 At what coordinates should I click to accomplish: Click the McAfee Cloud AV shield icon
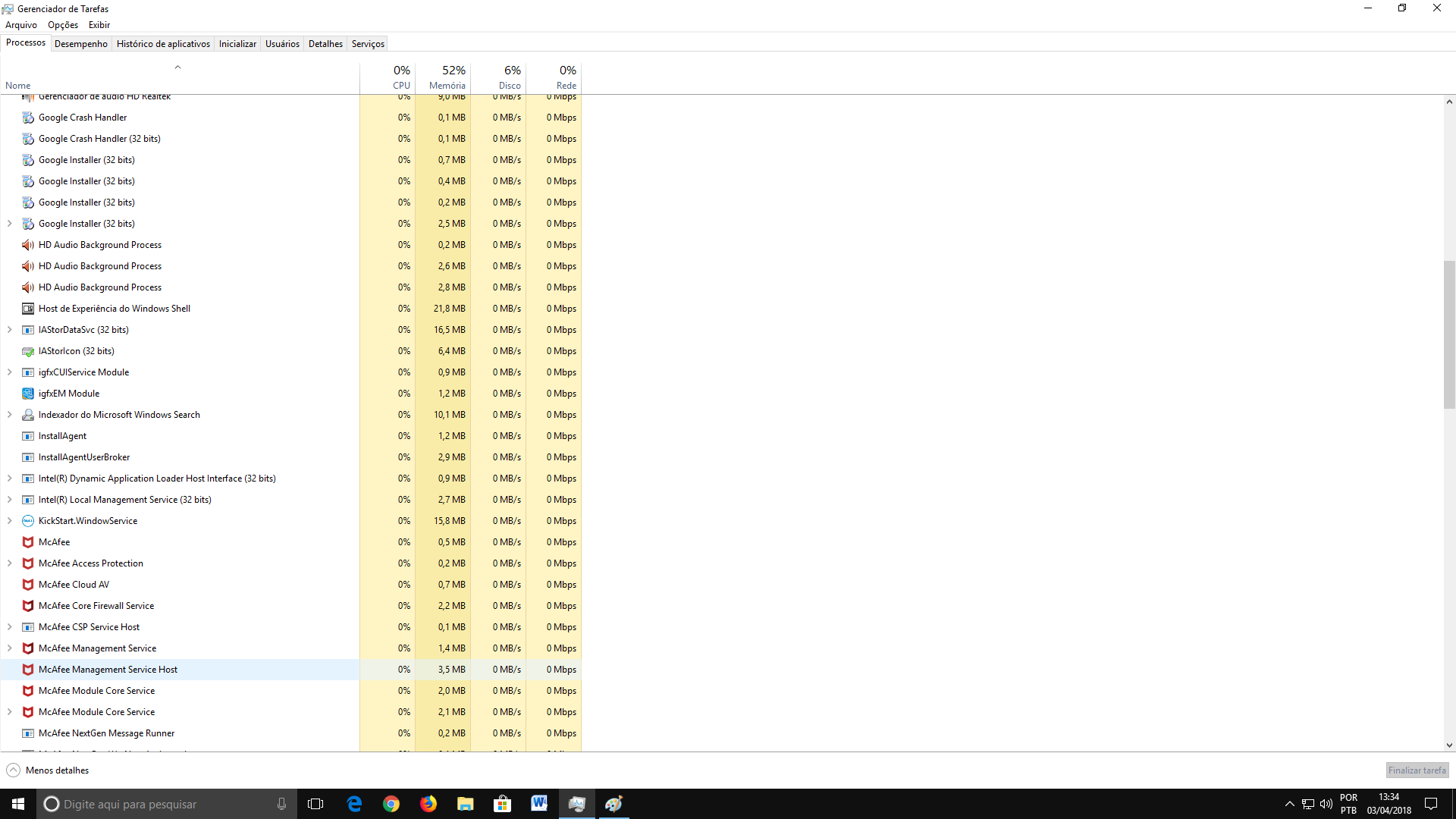point(28,585)
